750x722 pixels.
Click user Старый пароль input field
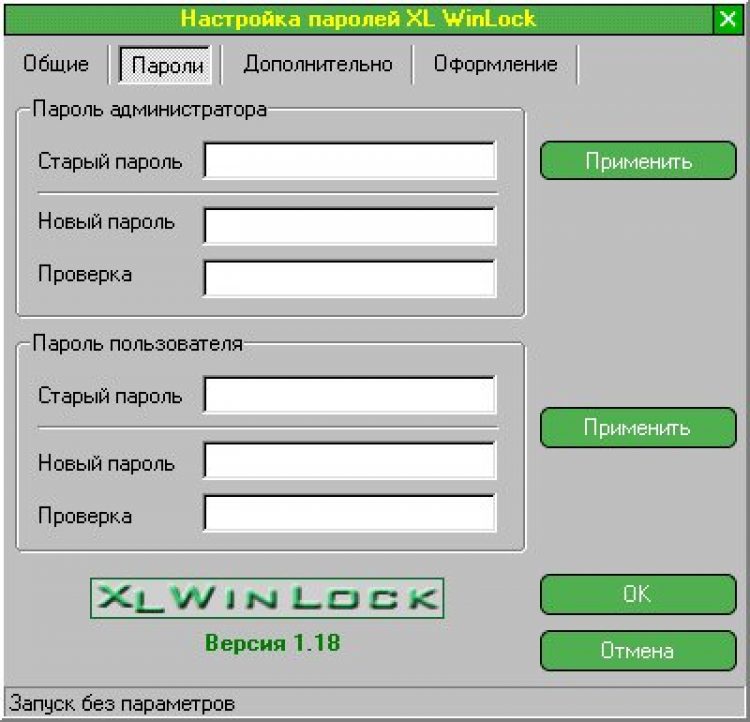350,395
